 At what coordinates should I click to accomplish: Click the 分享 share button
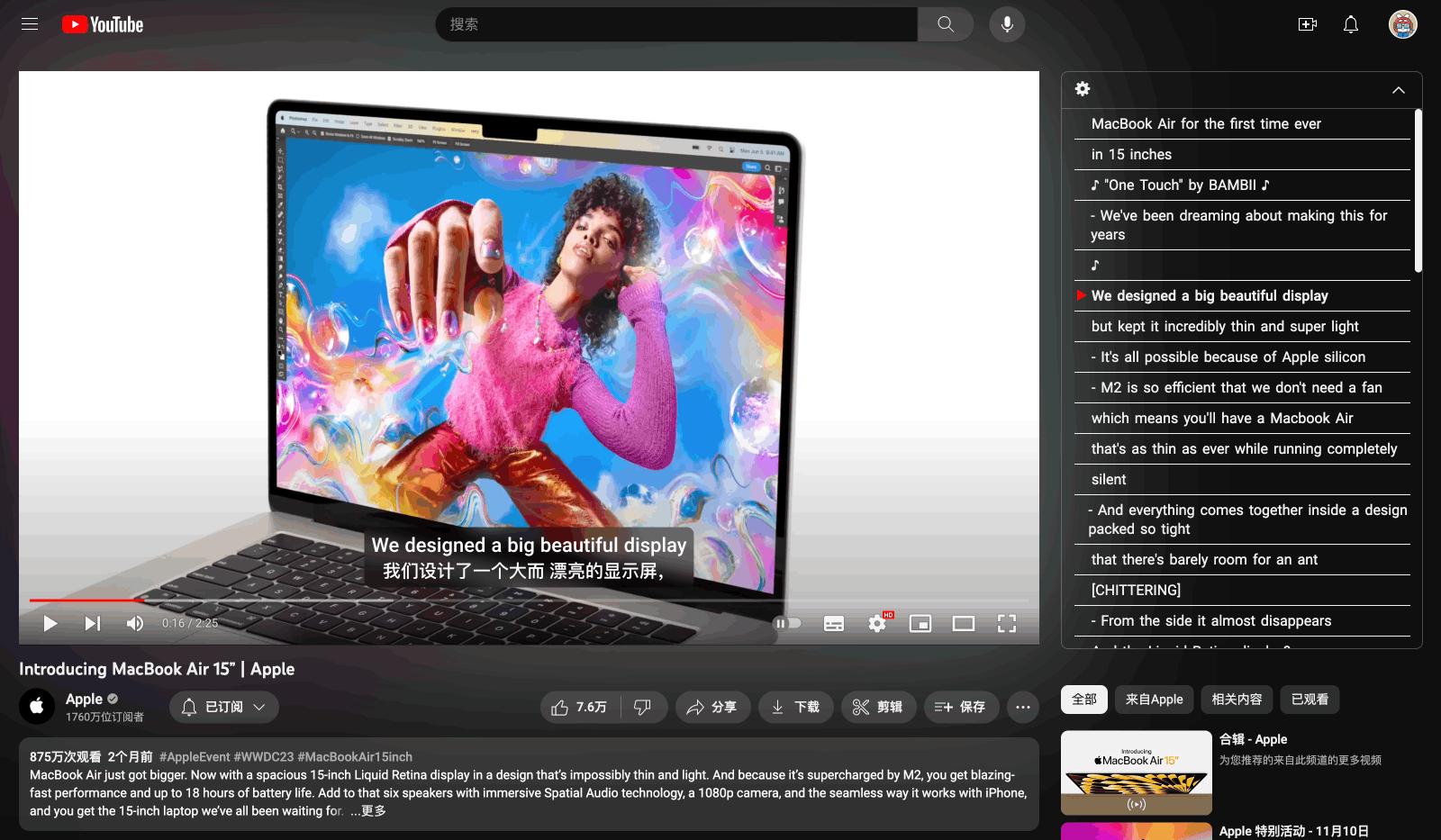(x=712, y=707)
